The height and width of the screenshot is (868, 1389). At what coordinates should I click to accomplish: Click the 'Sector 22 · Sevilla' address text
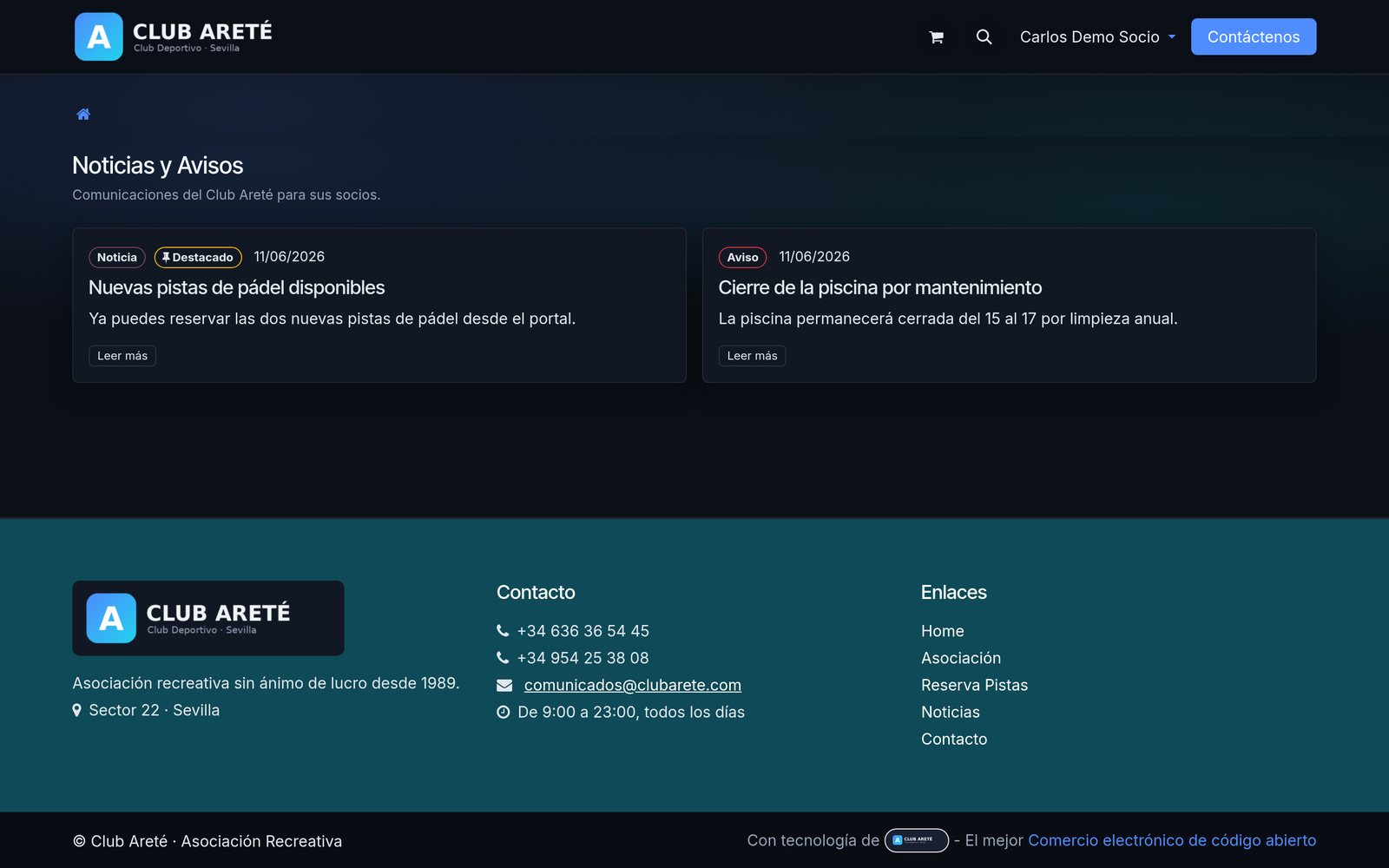click(x=155, y=710)
